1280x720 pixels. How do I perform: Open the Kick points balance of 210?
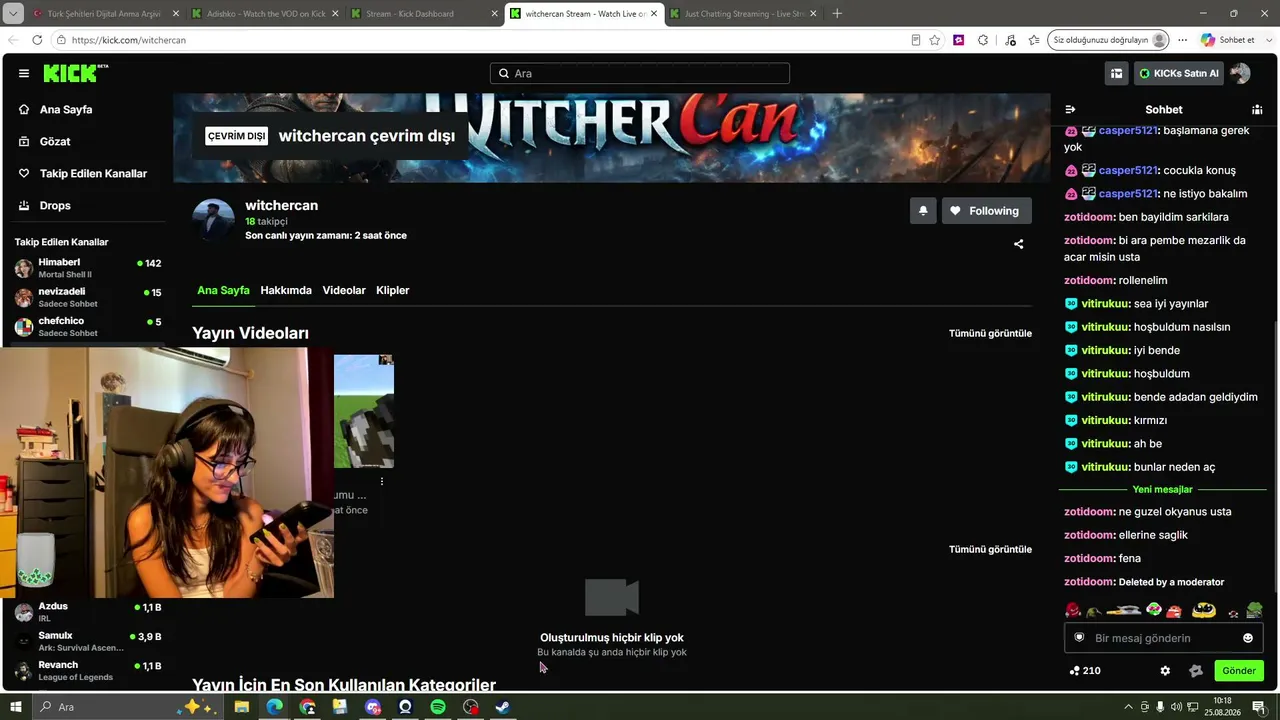point(1085,671)
